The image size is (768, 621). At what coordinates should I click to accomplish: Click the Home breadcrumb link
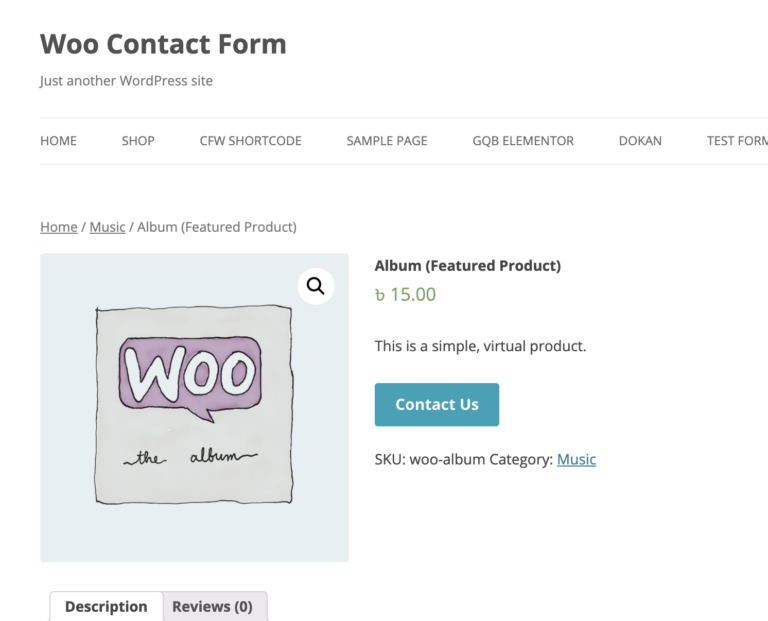click(x=58, y=227)
